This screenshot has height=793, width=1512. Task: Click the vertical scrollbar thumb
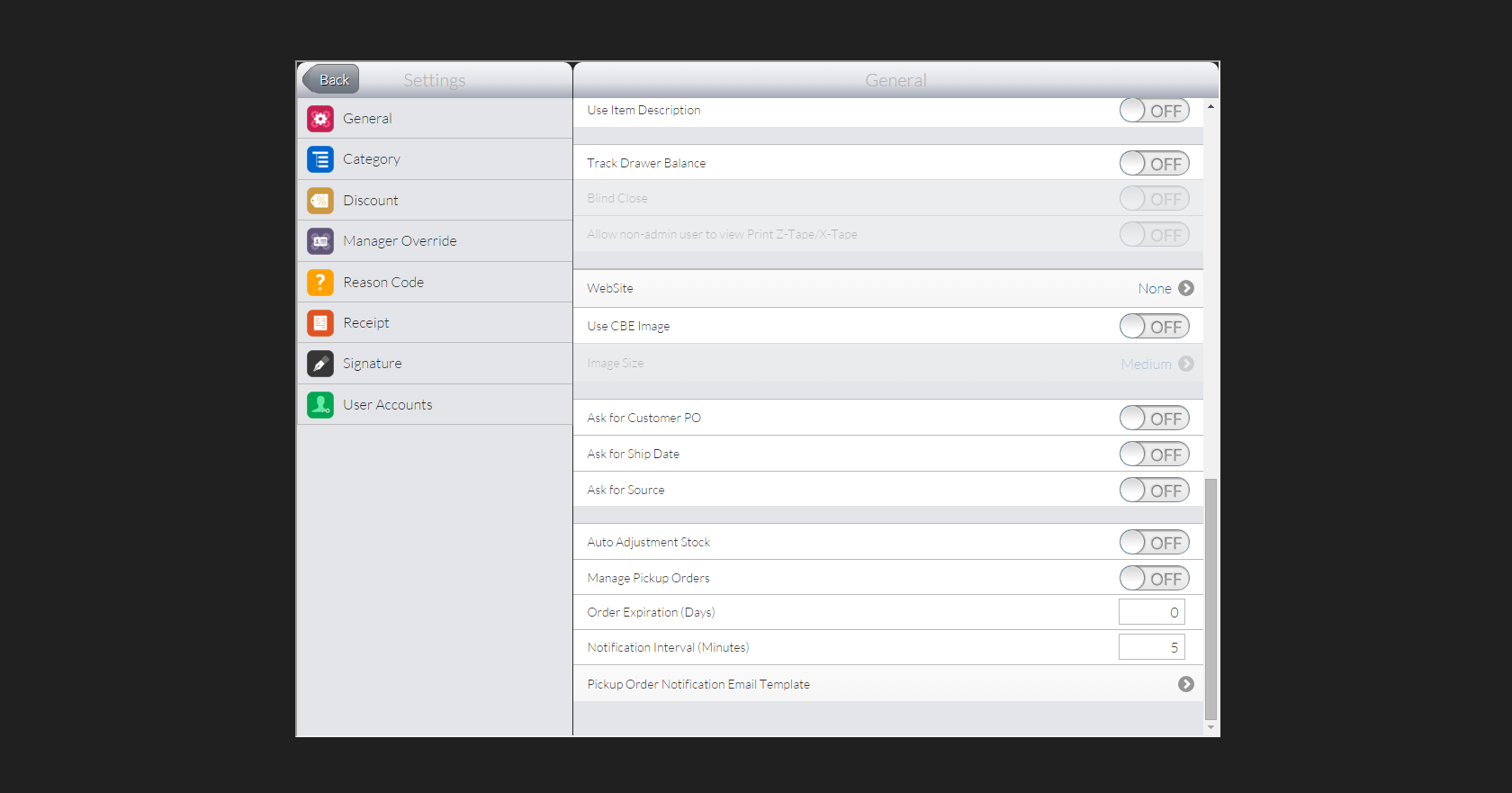pyautogui.click(x=1210, y=599)
